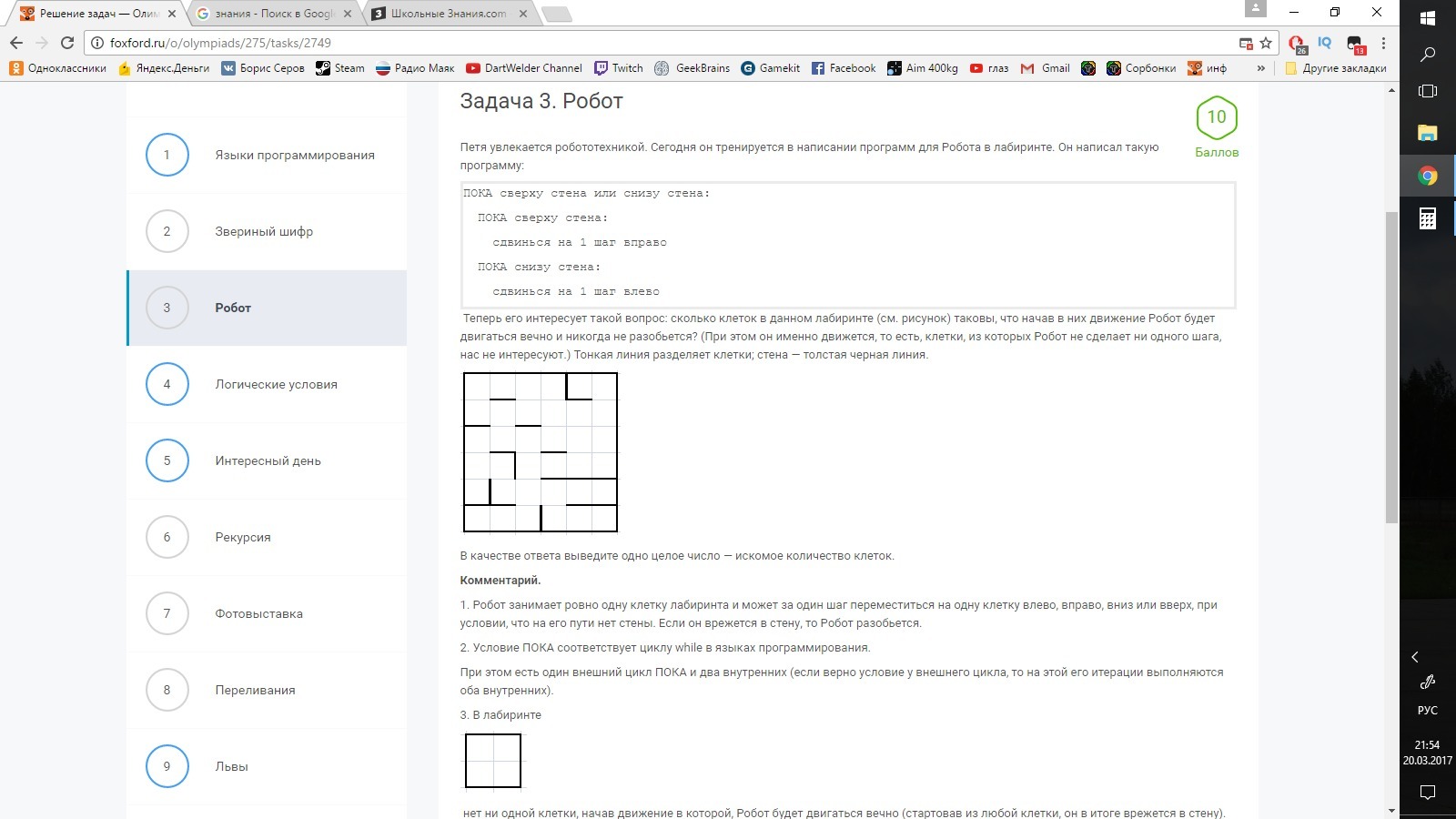Image resolution: width=1456 pixels, height=819 pixels.
Task: Open task 1 'Языки программирования'
Action: (x=267, y=155)
